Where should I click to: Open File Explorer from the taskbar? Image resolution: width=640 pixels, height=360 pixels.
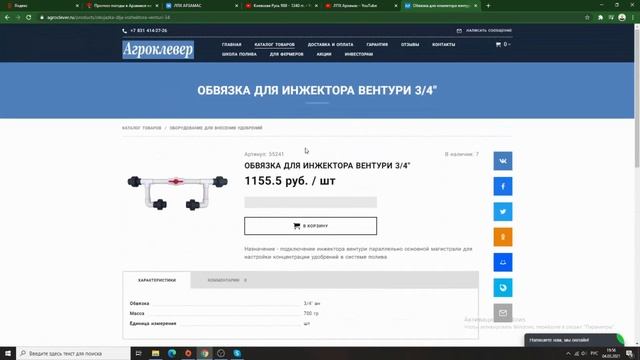pyautogui.click(x=156, y=353)
